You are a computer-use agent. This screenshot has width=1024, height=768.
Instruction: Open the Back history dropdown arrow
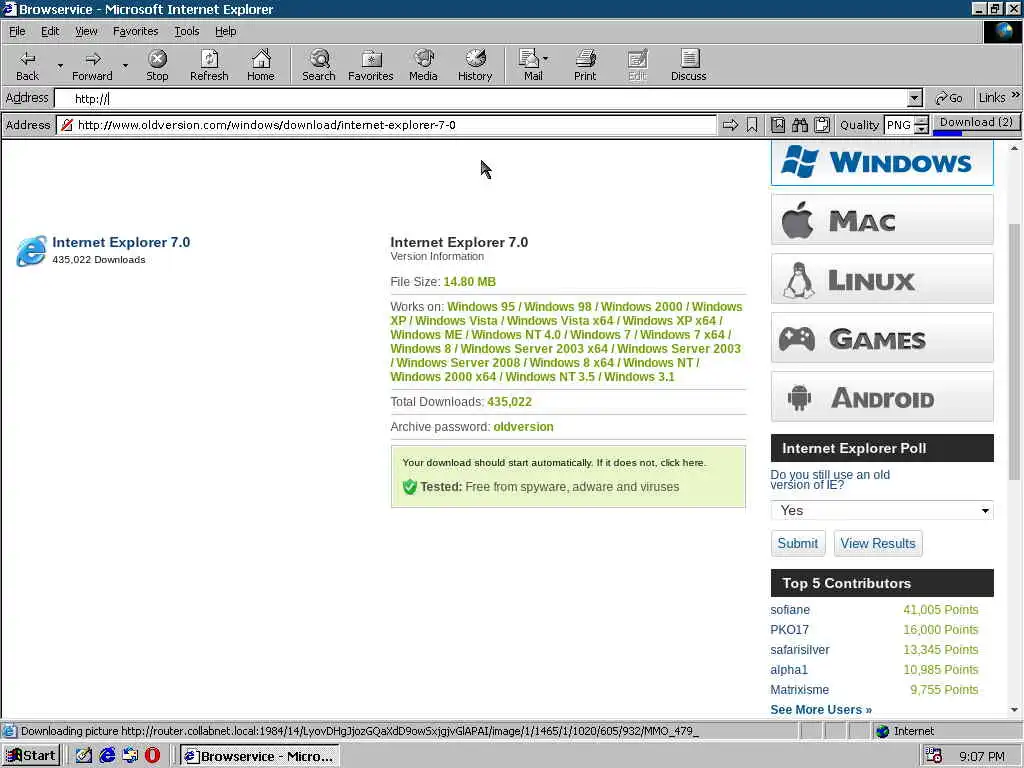[x=60, y=65]
